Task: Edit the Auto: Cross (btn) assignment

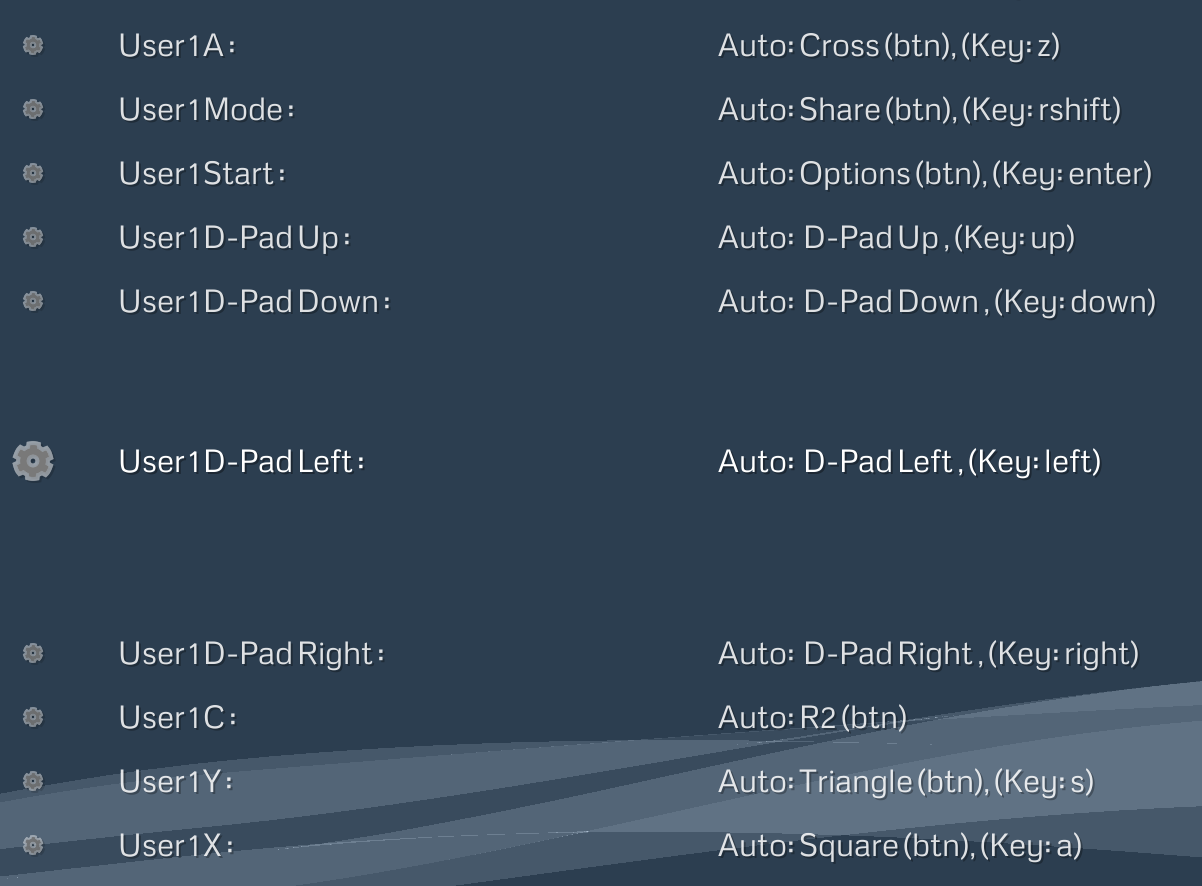Action: click(x=888, y=46)
